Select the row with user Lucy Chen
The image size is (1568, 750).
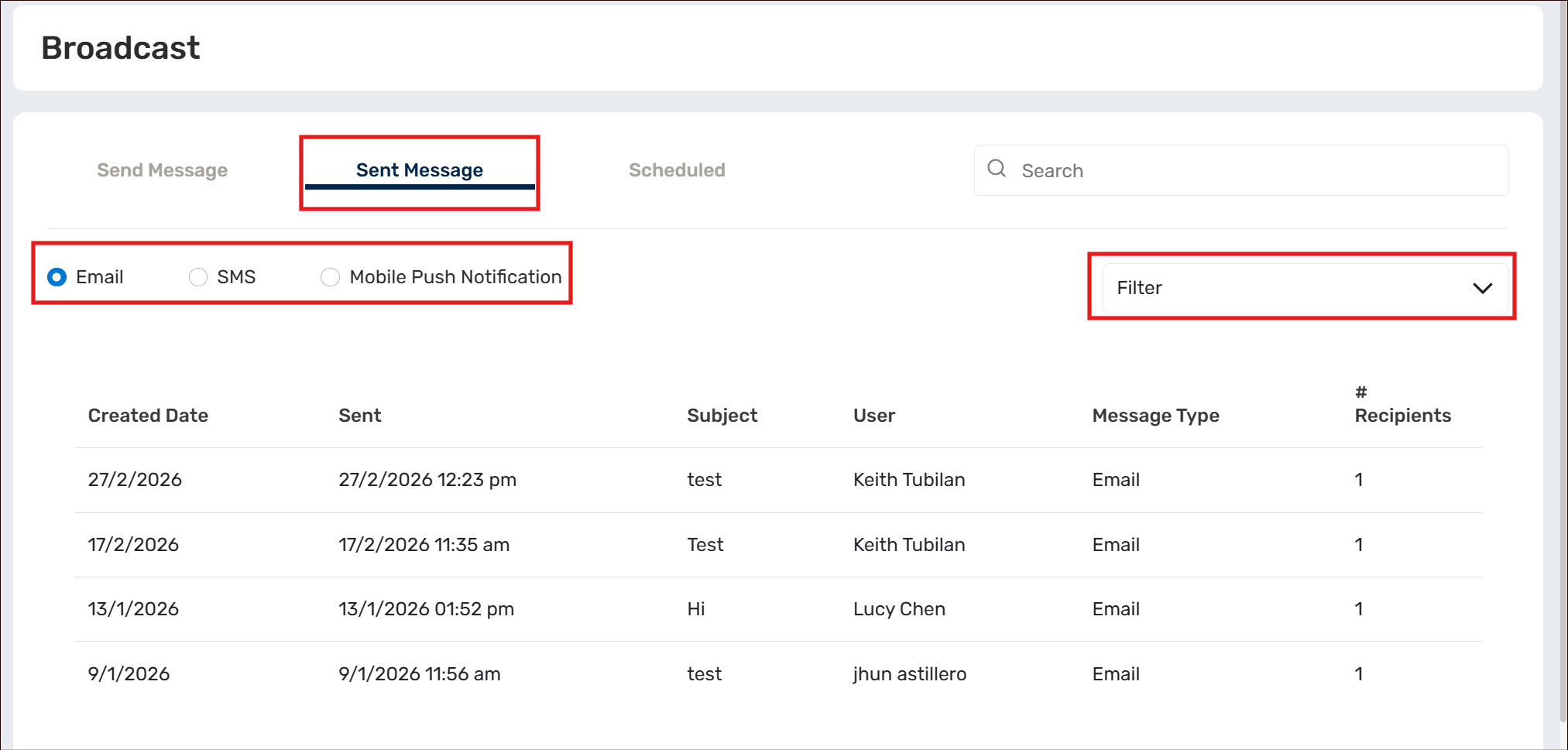pos(899,609)
